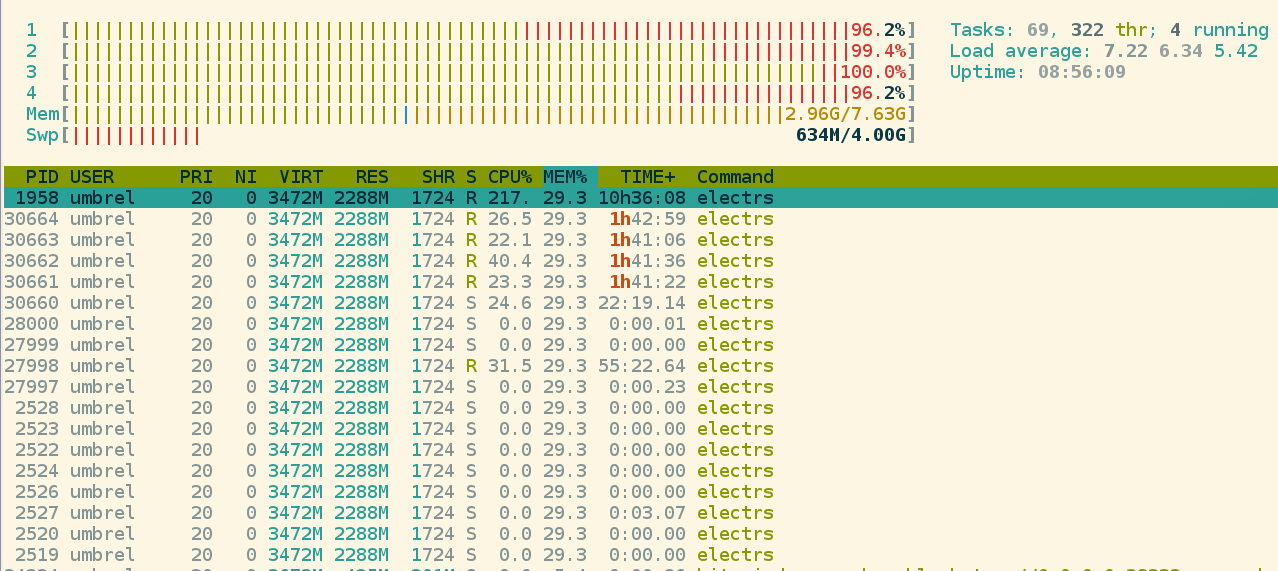Screen dimensions: 1278x571
Task: Select process row with PID 2519
Action: (640, 555)
